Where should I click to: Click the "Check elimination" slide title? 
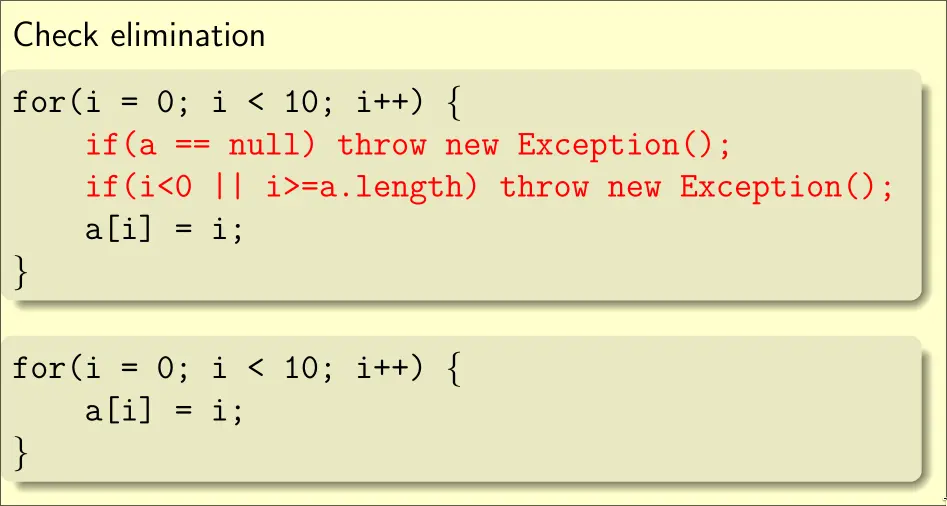click(x=139, y=36)
